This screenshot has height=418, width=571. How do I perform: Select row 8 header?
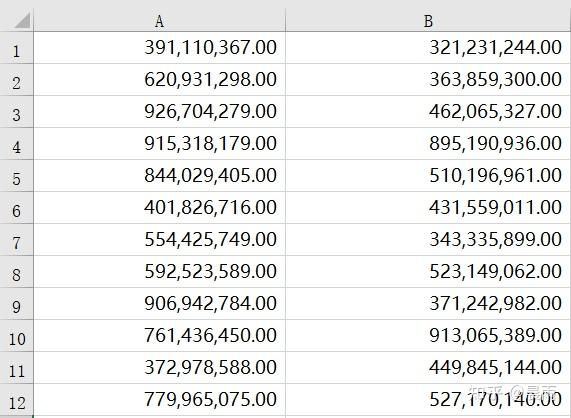[x=16, y=272]
